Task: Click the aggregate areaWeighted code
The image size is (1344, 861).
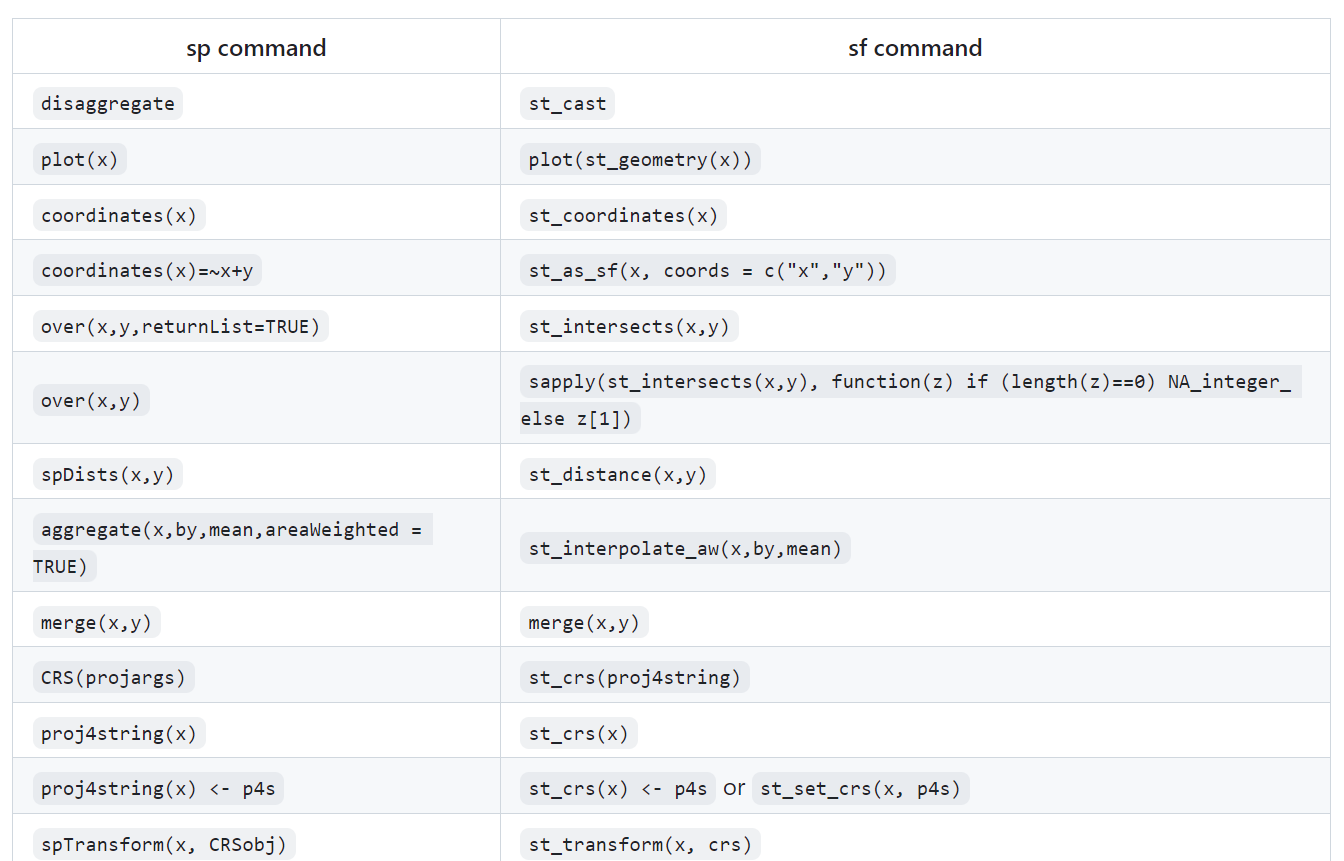Action: (232, 530)
